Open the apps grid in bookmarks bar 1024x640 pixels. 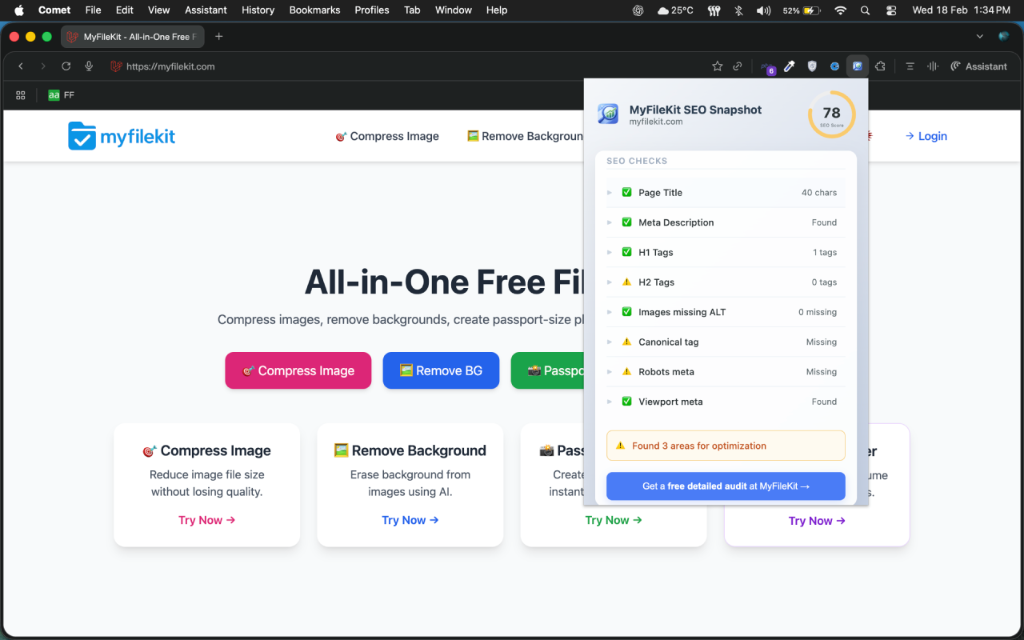coord(20,95)
